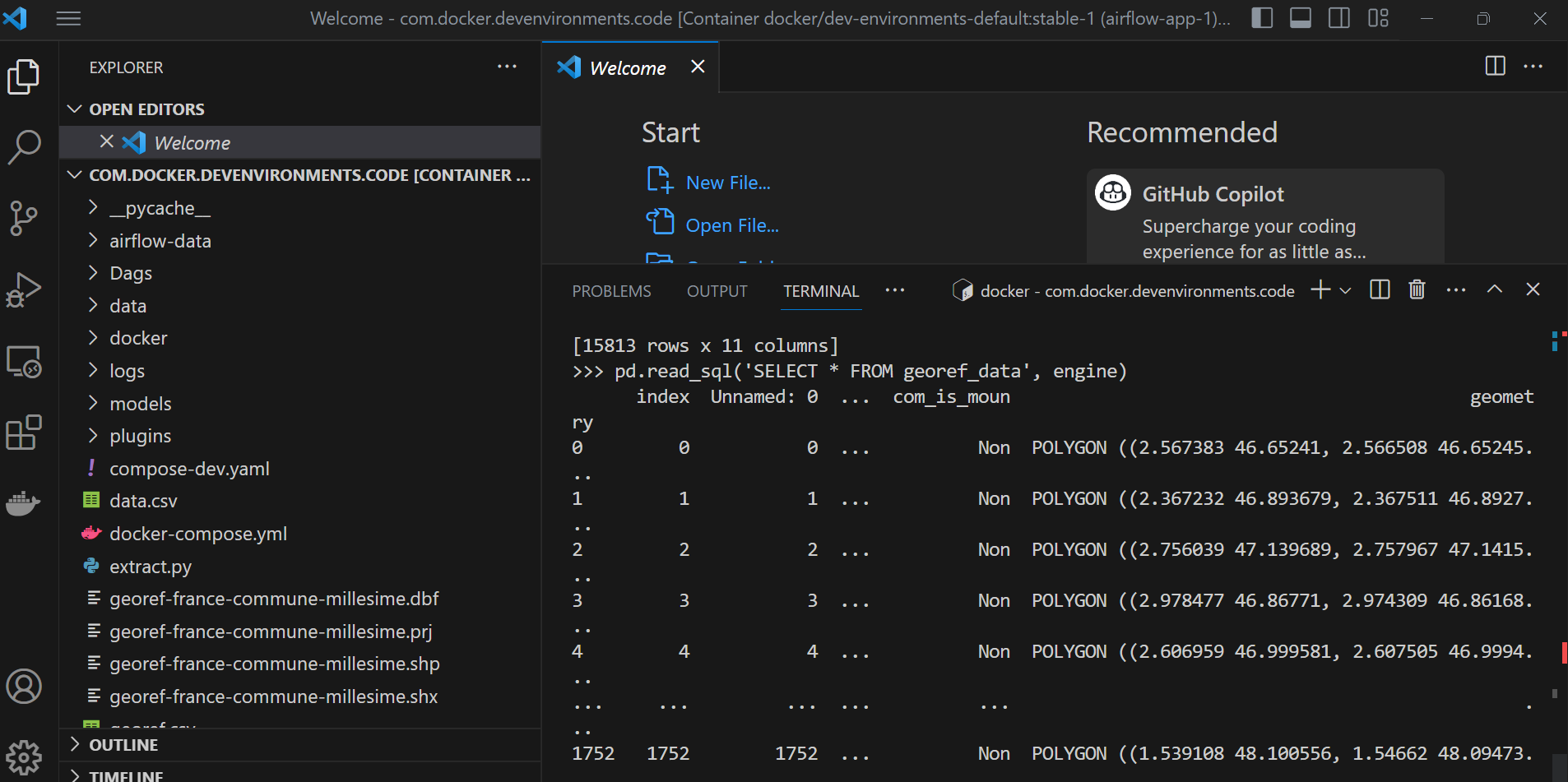Image resolution: width=1568 pixels, height=782 pixels.
Task: Open the Run and Debug view
Action: tap(24, 289)
